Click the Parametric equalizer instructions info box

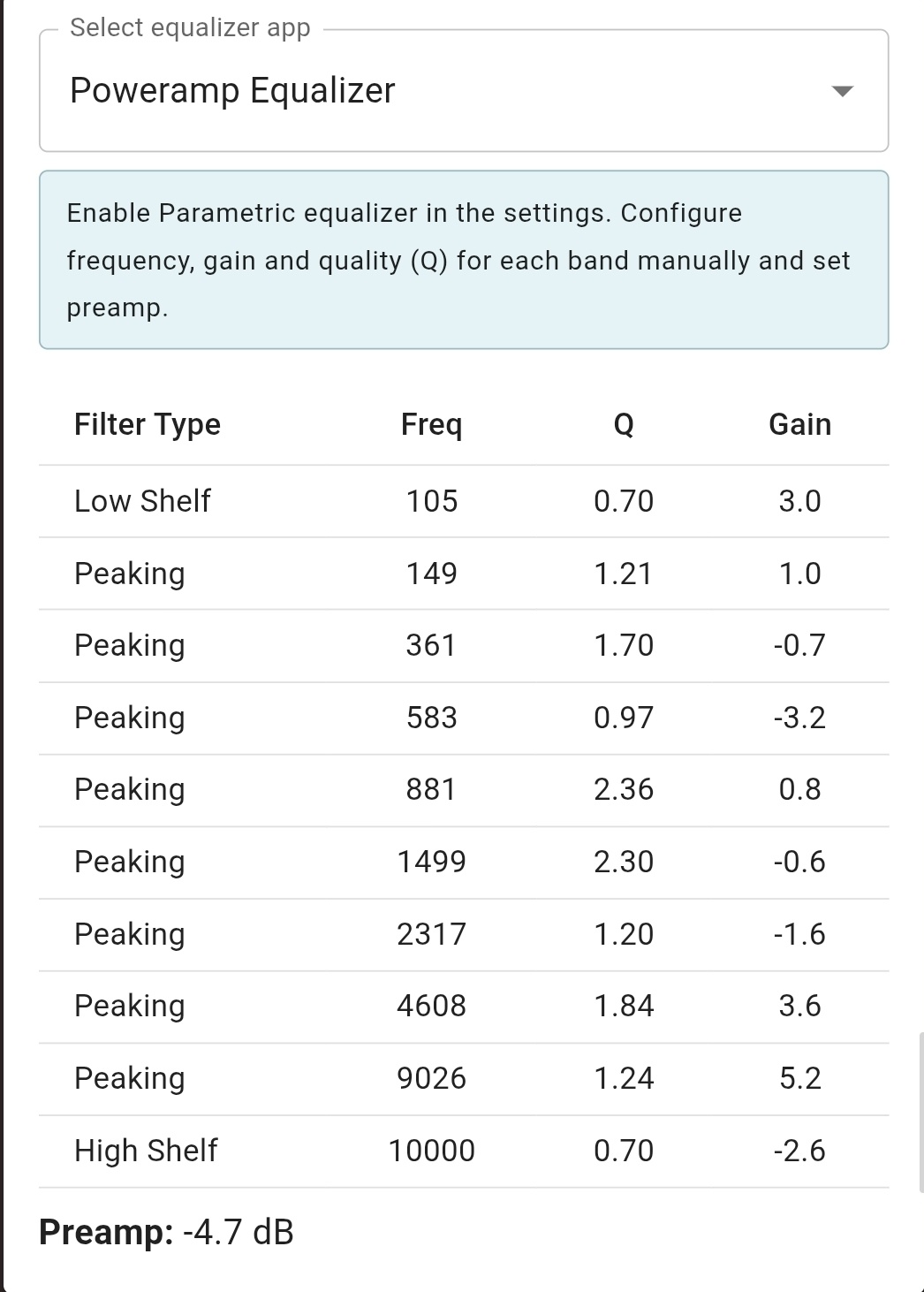tap(464, 260)
